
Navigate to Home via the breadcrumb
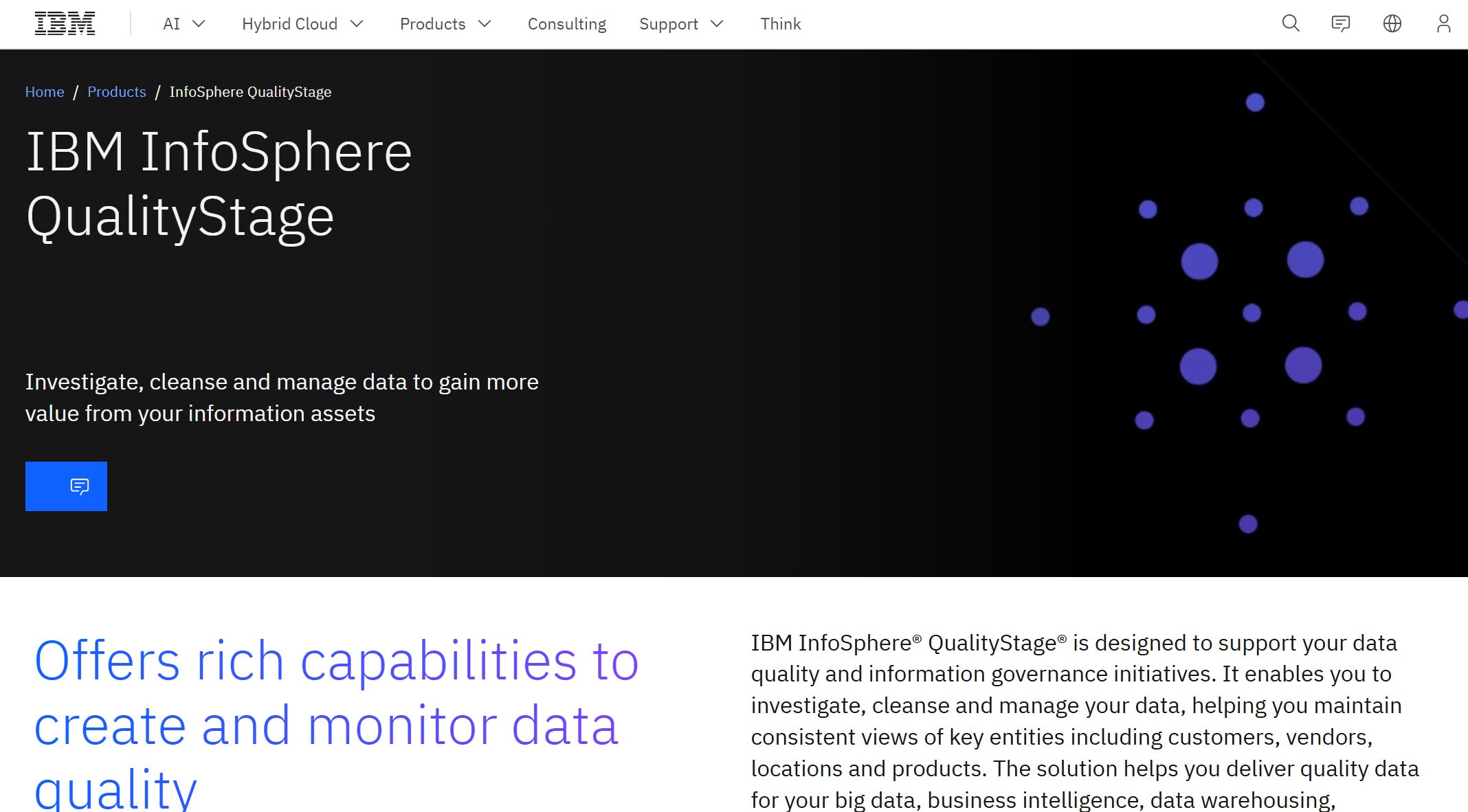point(44,91)
